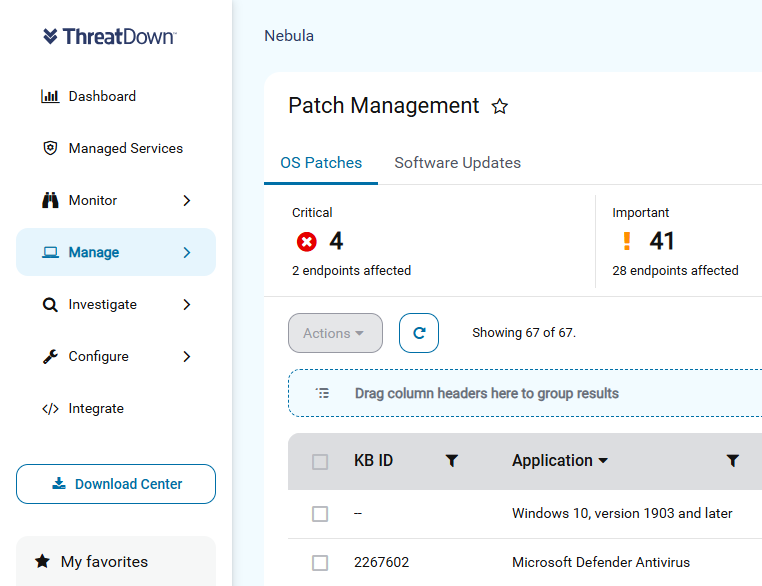Screen dimensions: 762x586
Task: Click the Nebula breadcrumb
Action: pos(289,36)
